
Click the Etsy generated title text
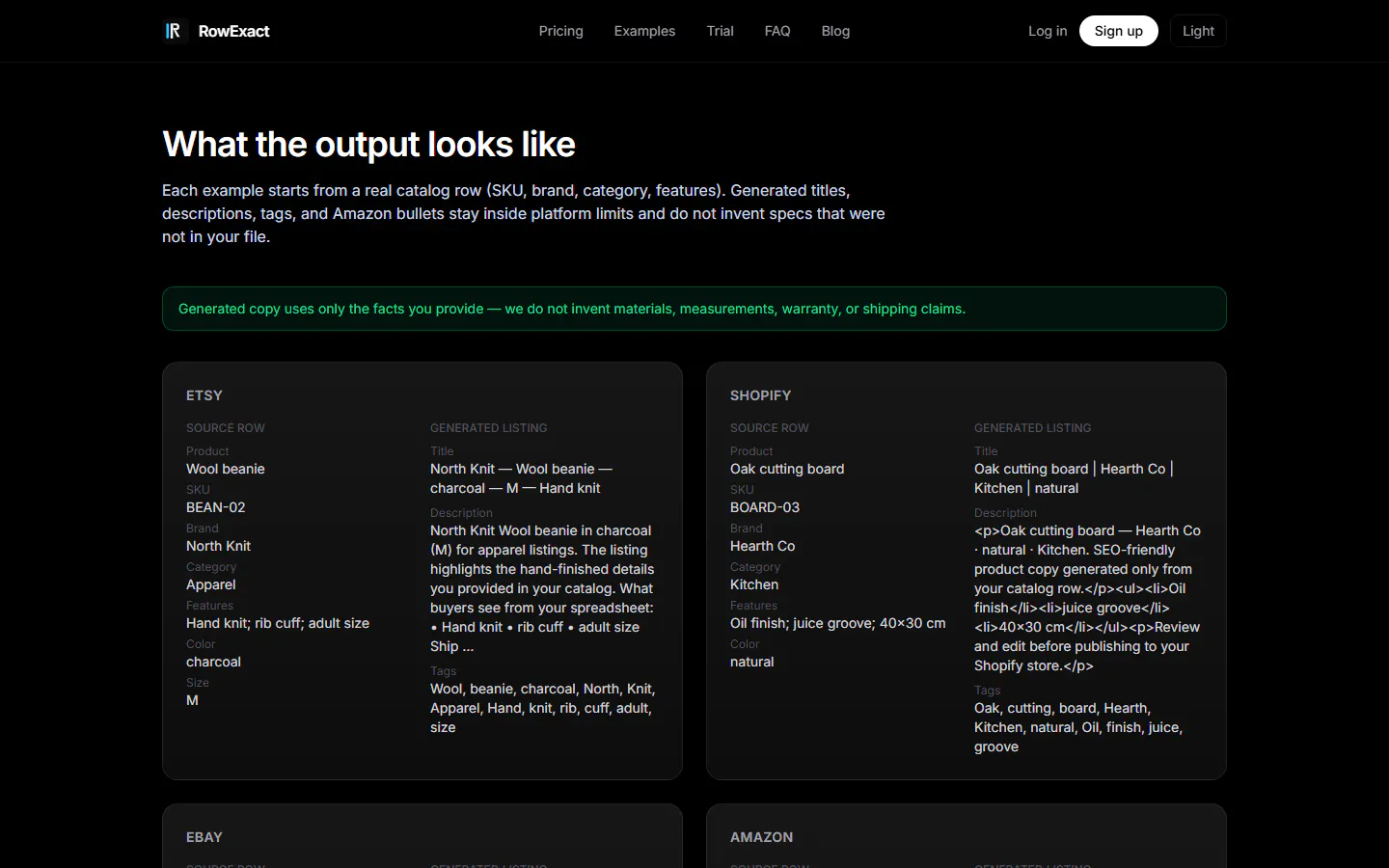click(521, 478)
